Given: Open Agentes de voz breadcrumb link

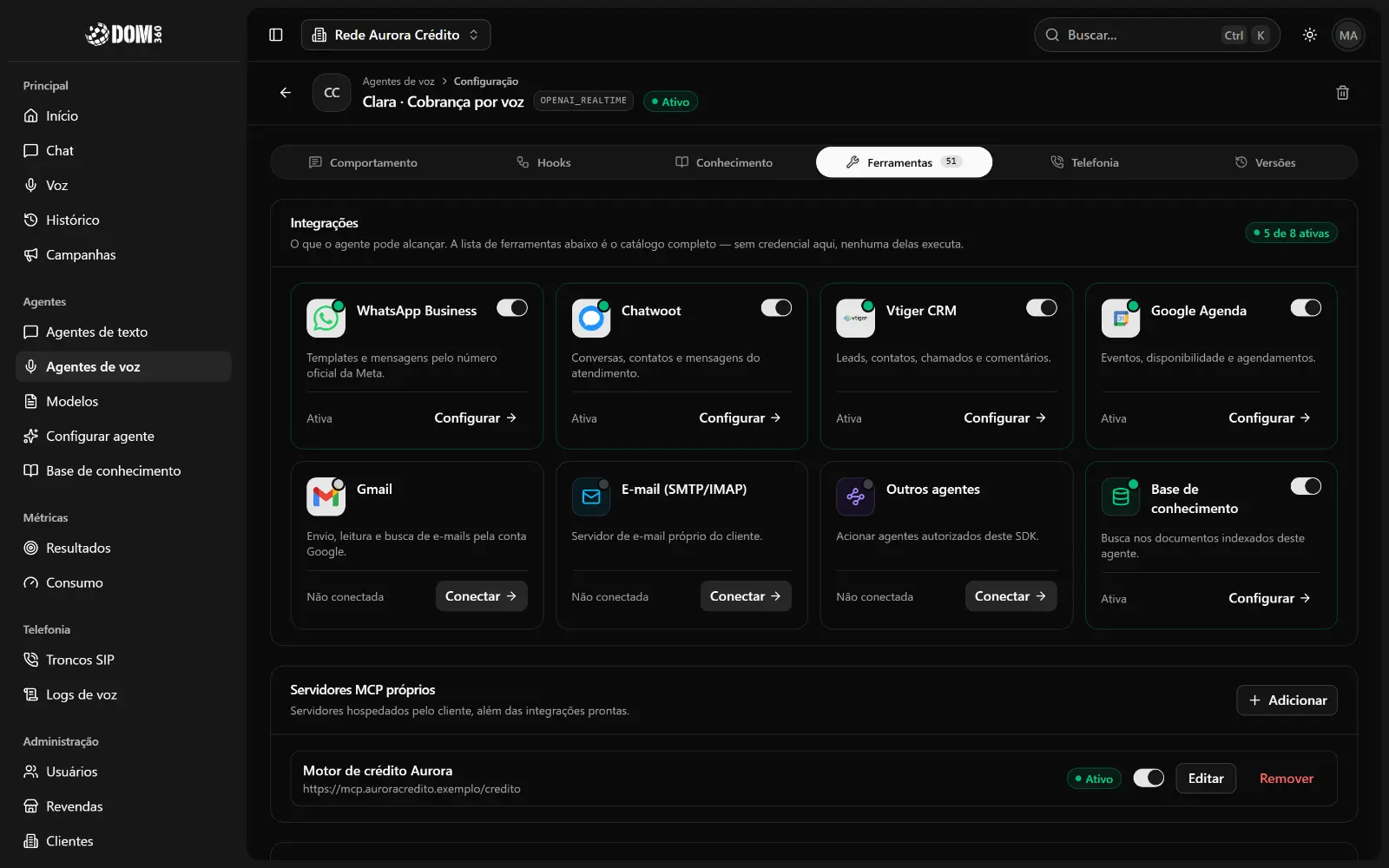Looking at the screenshot, I should click(x=398, y=82).
